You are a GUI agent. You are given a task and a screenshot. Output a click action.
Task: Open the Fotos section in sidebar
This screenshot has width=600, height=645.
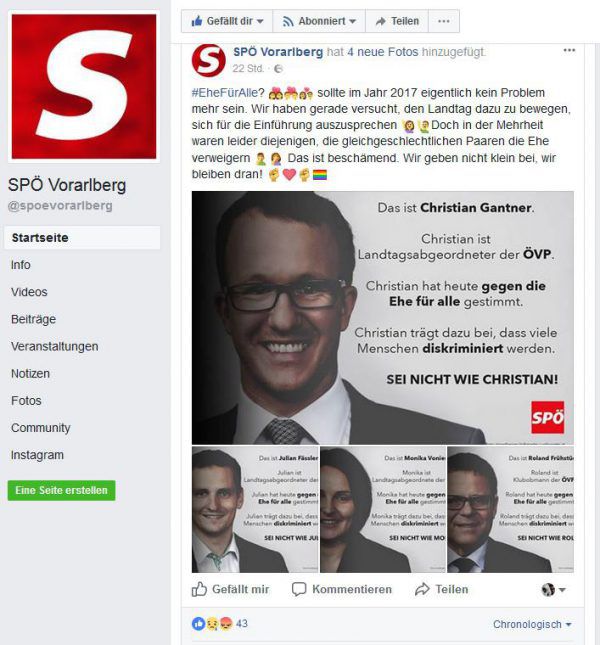pyautogui.click(x=26, y=401)
